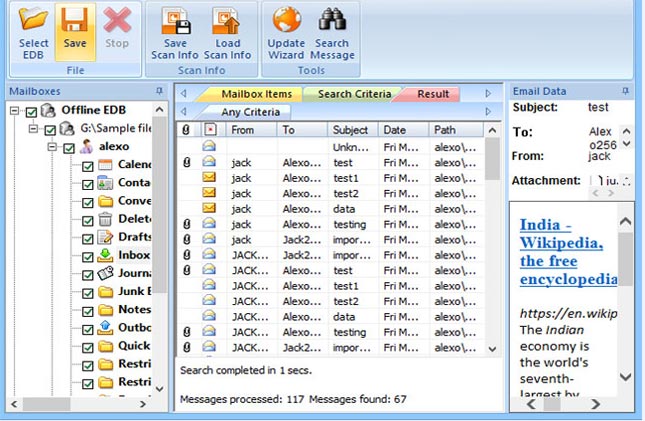Image resolution: width=645 pixels, height=421 pixels.
Task: Click left arrow beside Mailbox Items tab
Action: (183, 93)
